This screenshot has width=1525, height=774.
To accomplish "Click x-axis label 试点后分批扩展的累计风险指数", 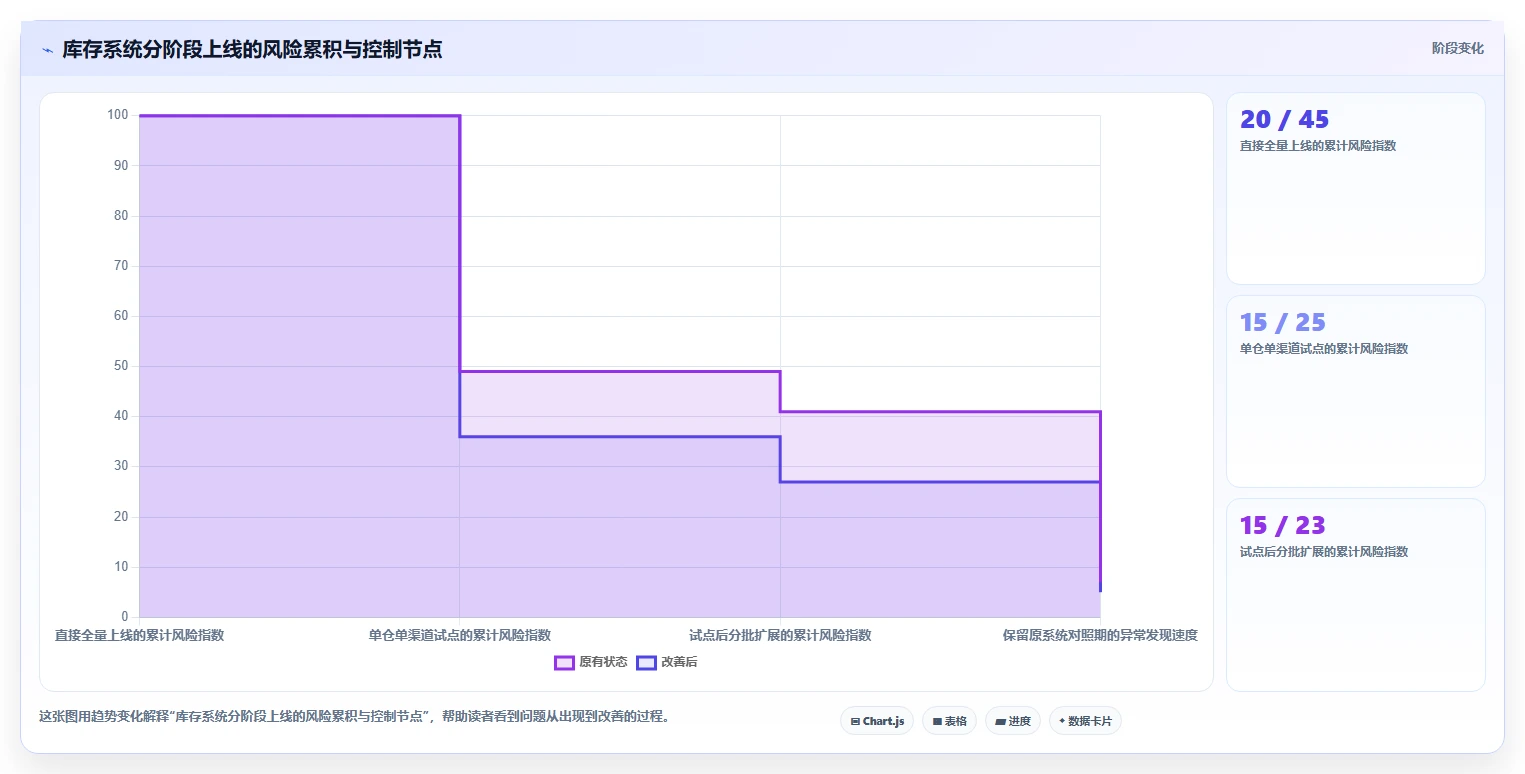I will pyautogui.click(x=780, y=635).
